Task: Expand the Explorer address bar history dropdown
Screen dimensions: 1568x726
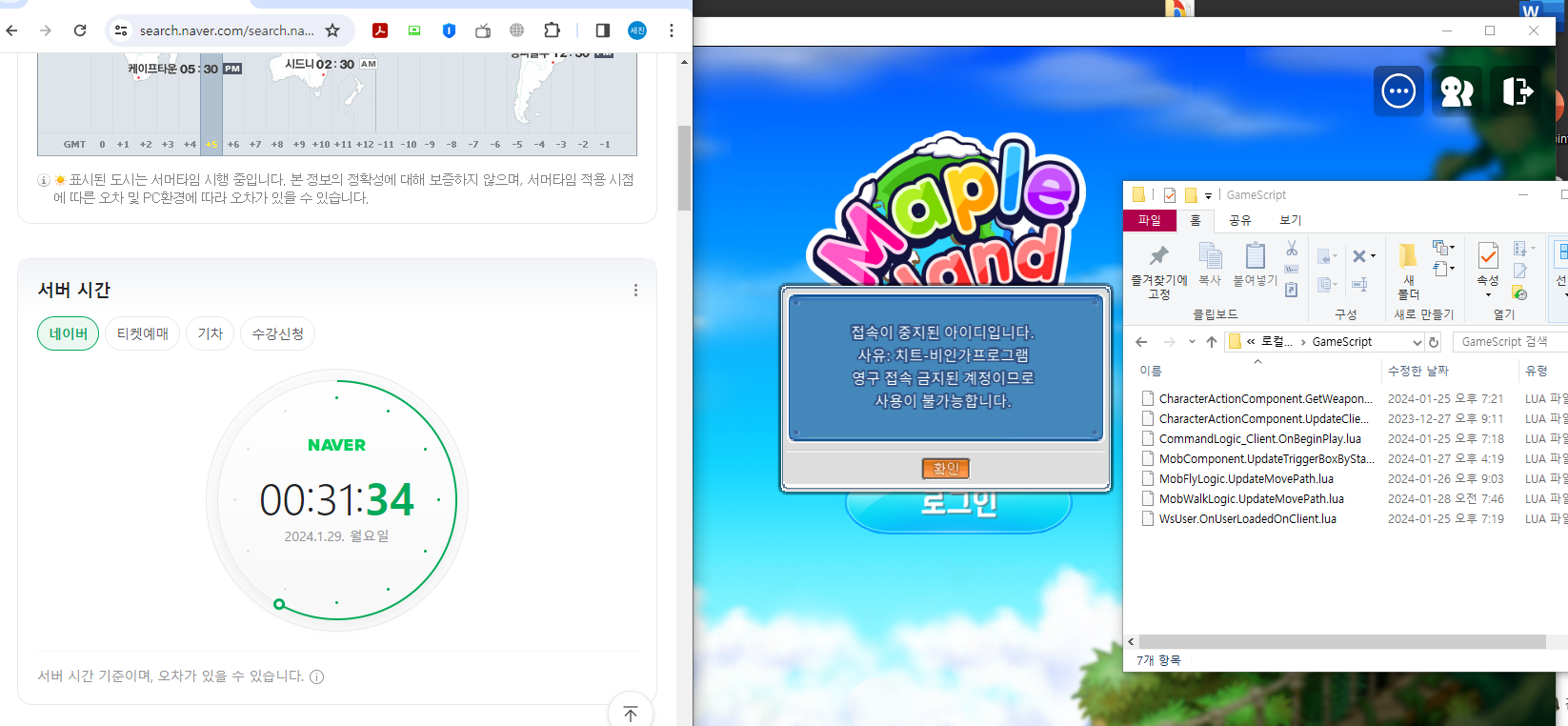Action: coord(1417,342)
